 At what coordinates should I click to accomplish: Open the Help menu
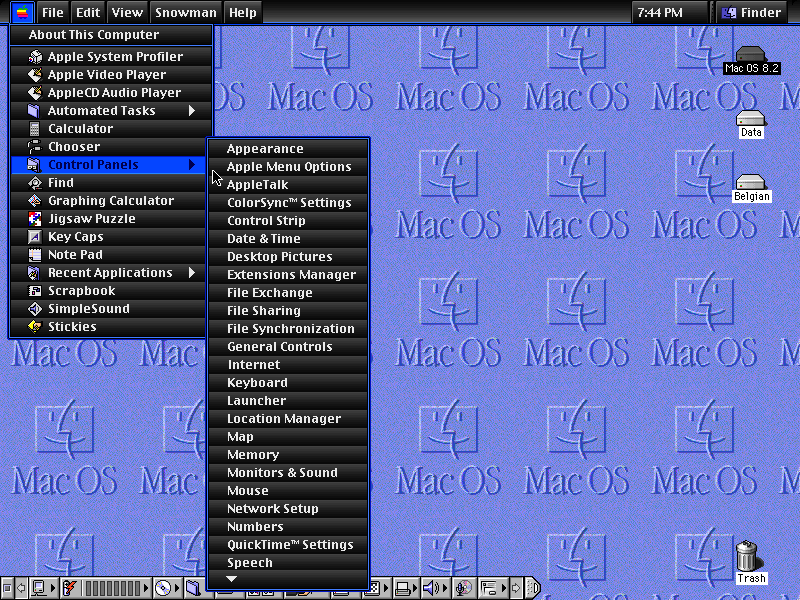(242, 12)
